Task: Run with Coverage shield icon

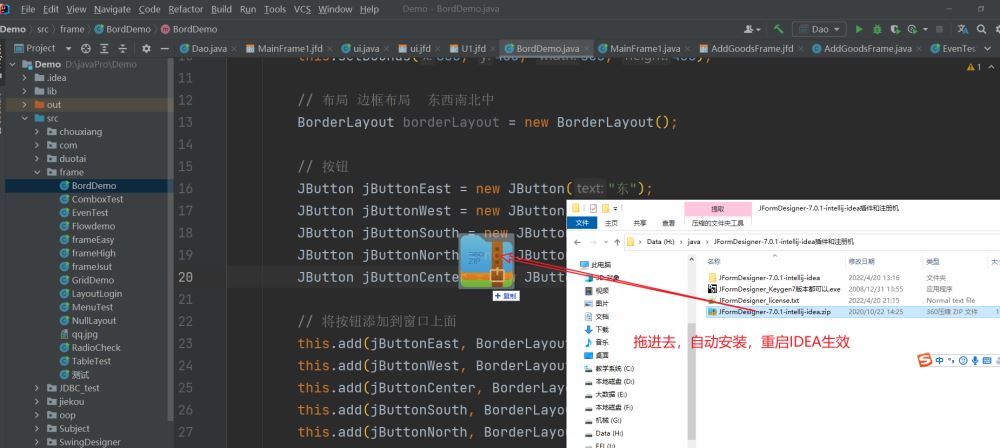Action: (x=896, y=29)
